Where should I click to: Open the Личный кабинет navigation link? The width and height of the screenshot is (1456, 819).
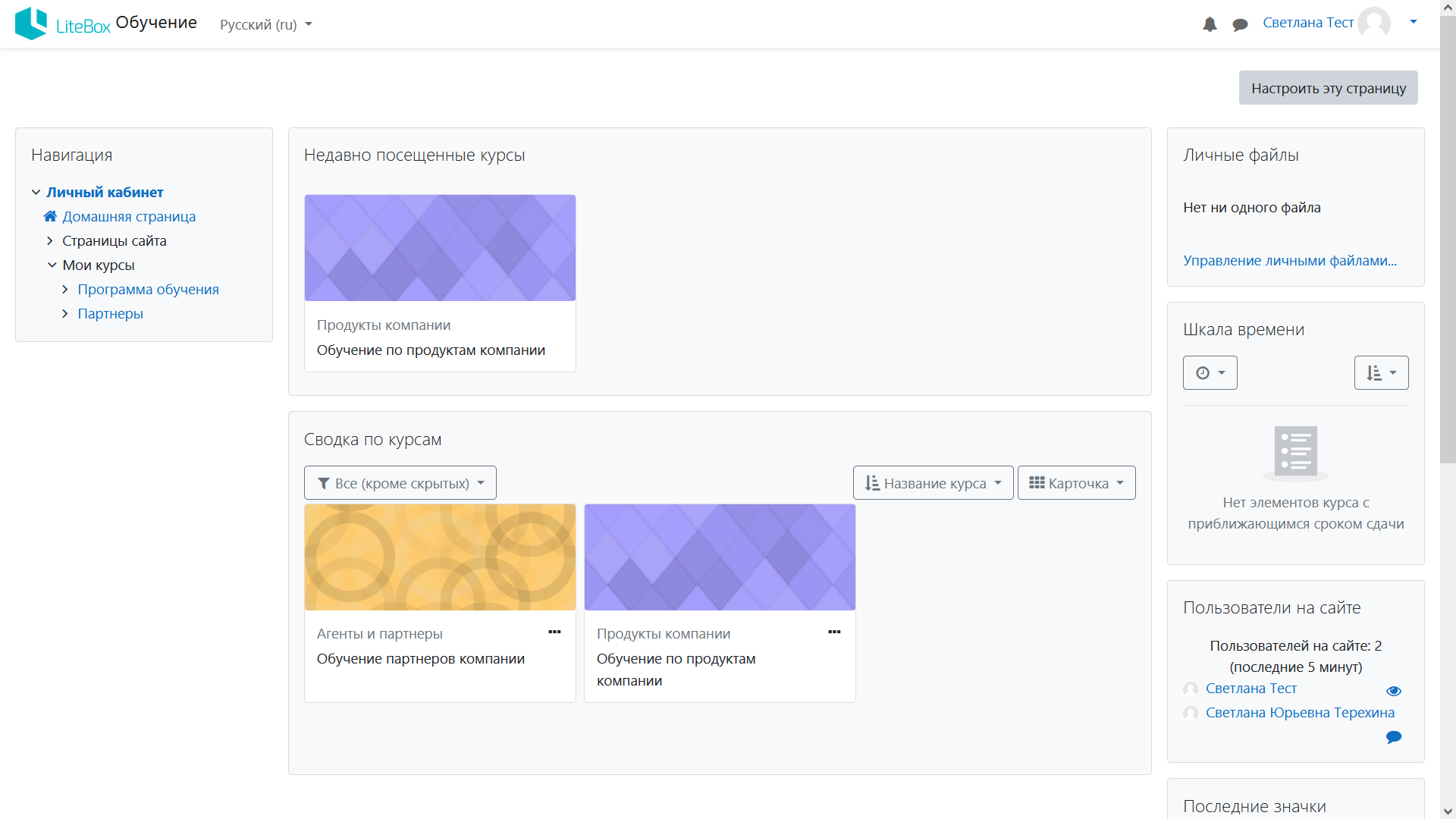[x=105, y=193]
